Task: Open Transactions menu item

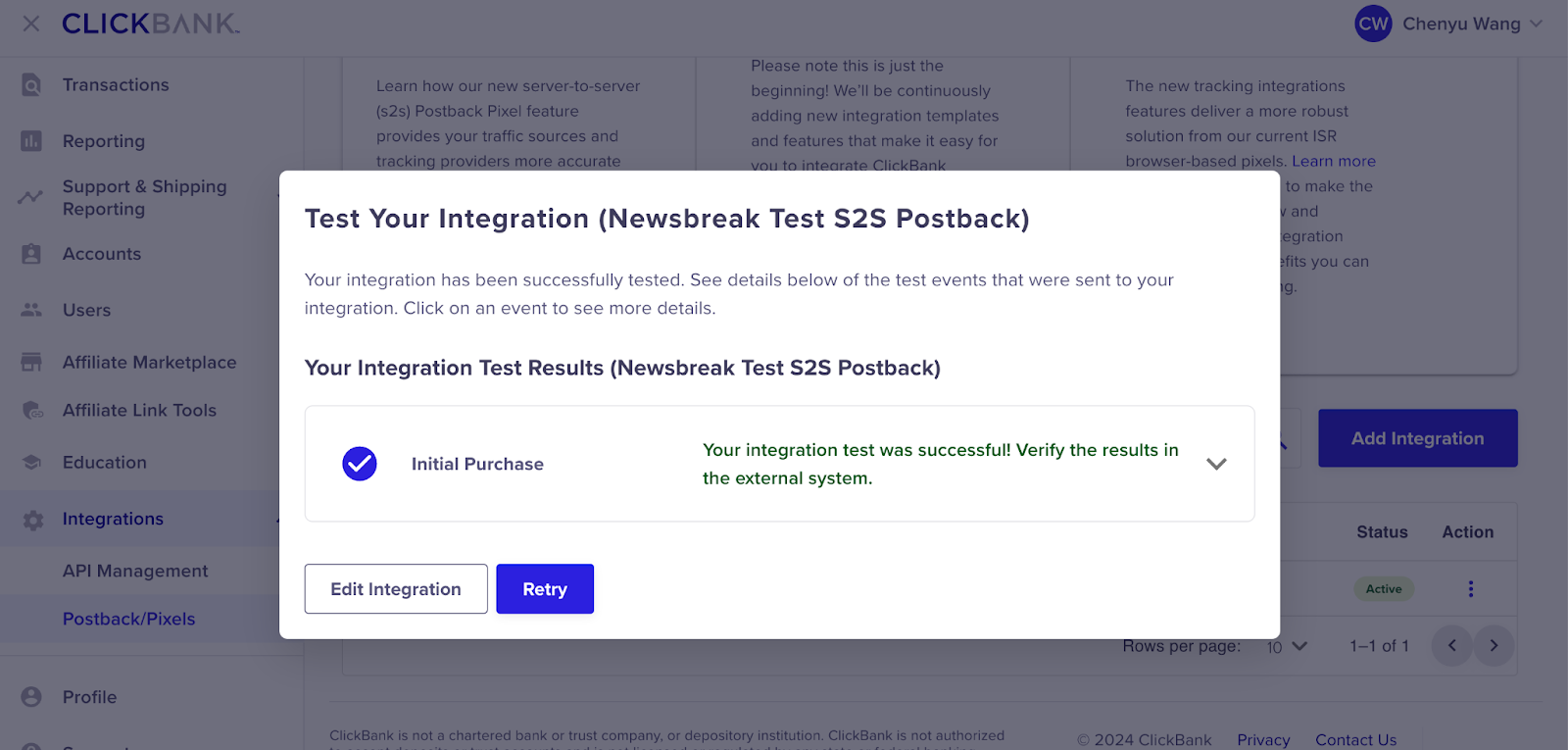Action: [x=116, y=85]
